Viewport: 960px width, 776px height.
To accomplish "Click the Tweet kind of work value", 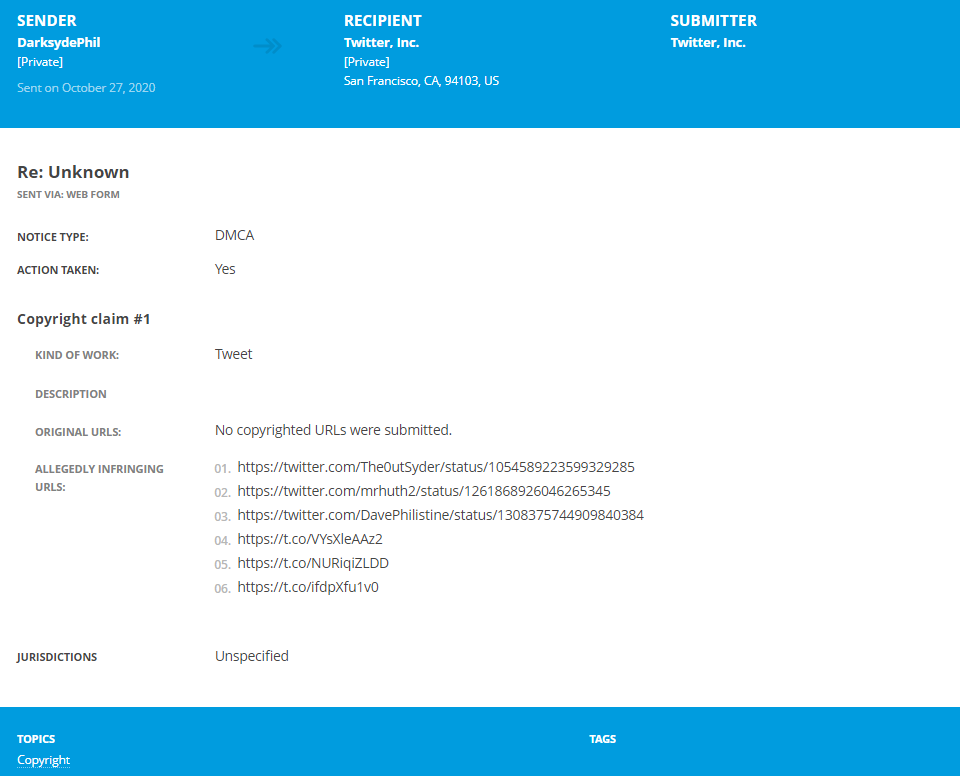I will [233, 354].
